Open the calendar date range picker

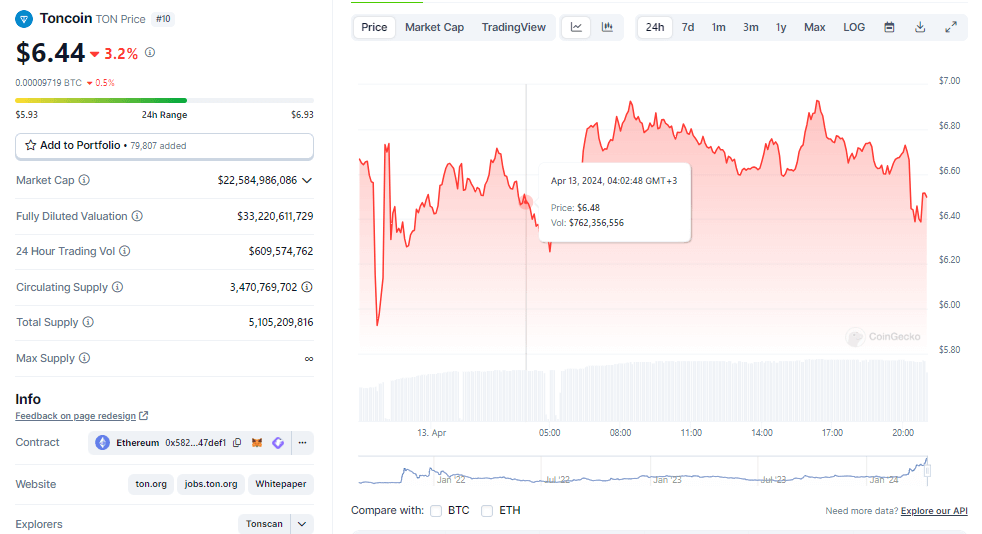tap(889, 27)
